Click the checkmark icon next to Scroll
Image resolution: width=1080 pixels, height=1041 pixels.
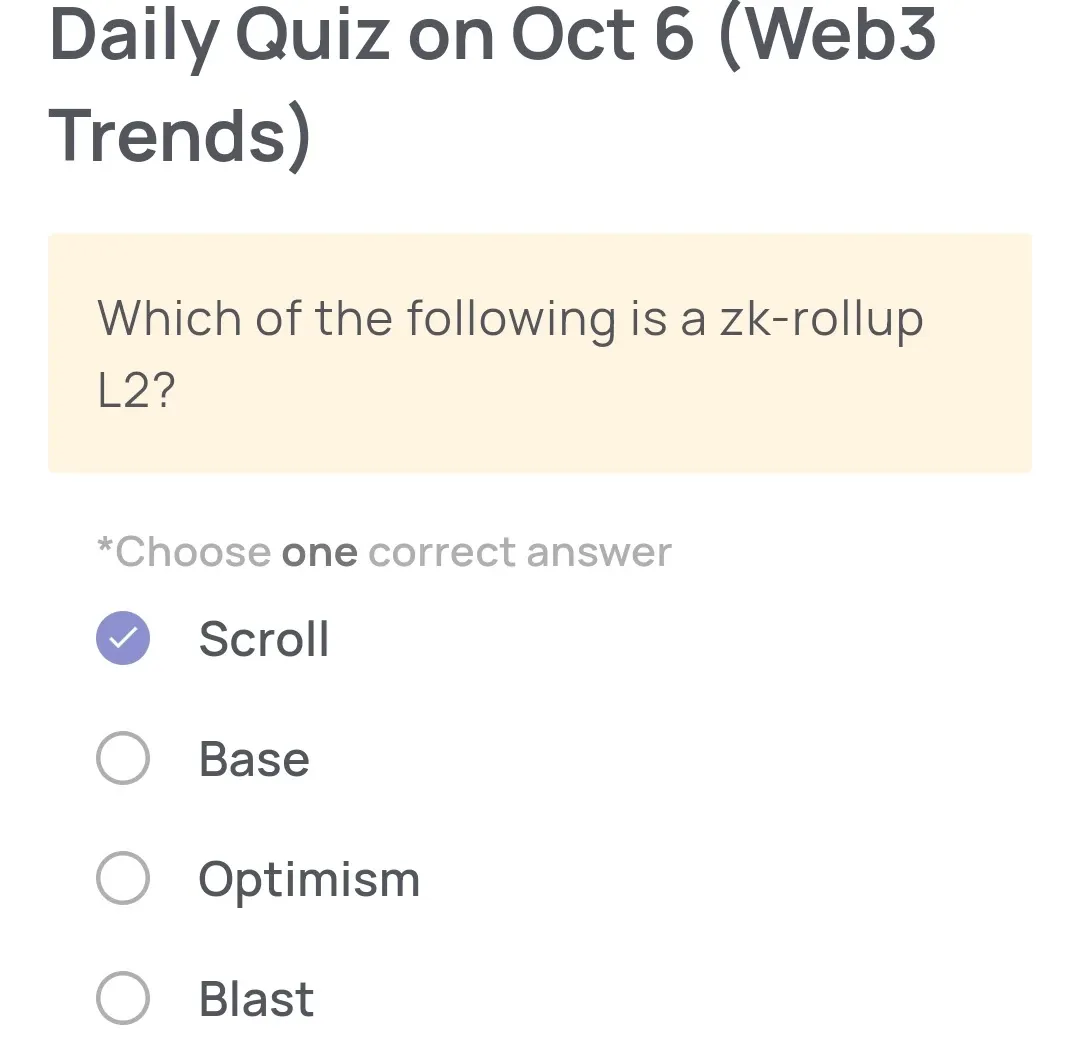click(122, 637)
